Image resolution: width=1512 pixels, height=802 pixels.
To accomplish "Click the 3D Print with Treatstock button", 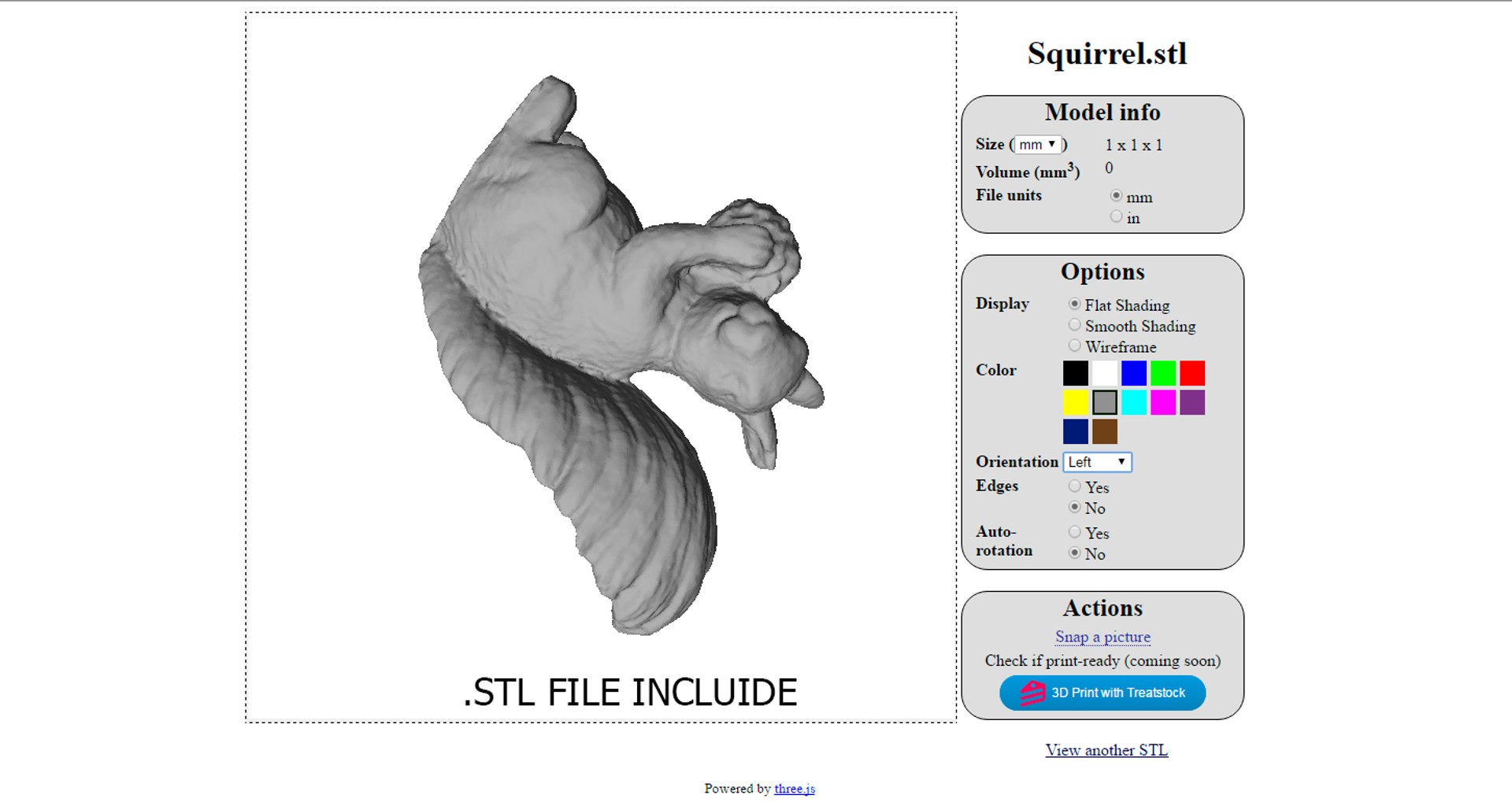I will [x=1102, y=693].
